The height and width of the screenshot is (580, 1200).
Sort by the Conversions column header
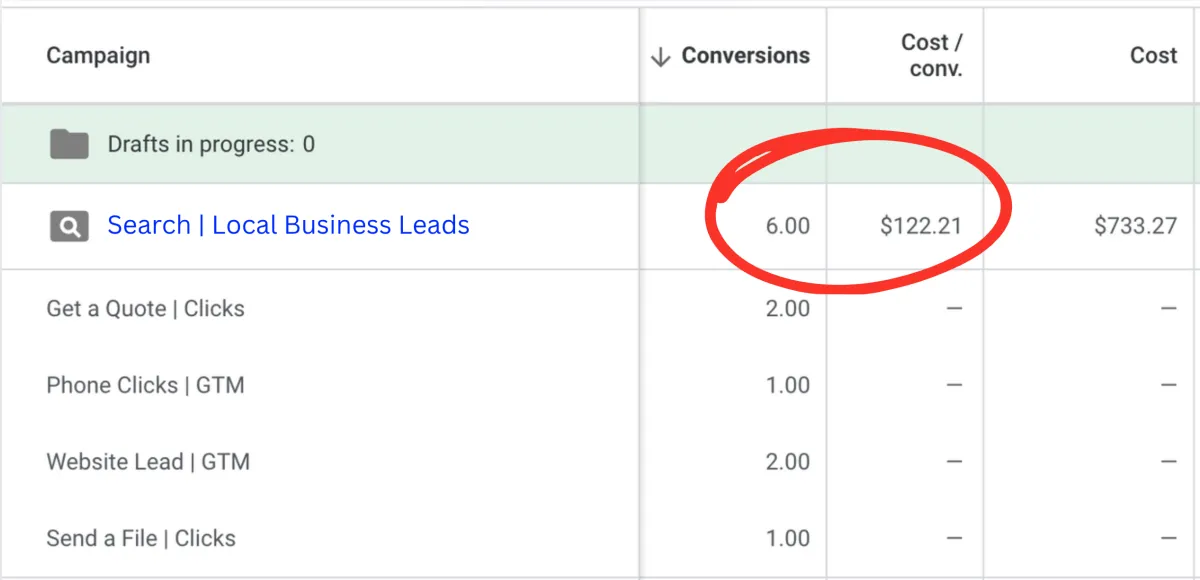745,56
